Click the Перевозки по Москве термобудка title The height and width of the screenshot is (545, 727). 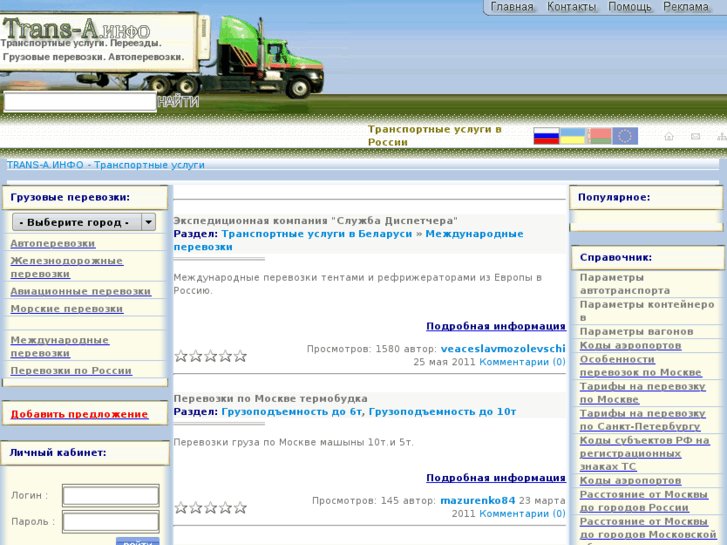pos(271,399)
